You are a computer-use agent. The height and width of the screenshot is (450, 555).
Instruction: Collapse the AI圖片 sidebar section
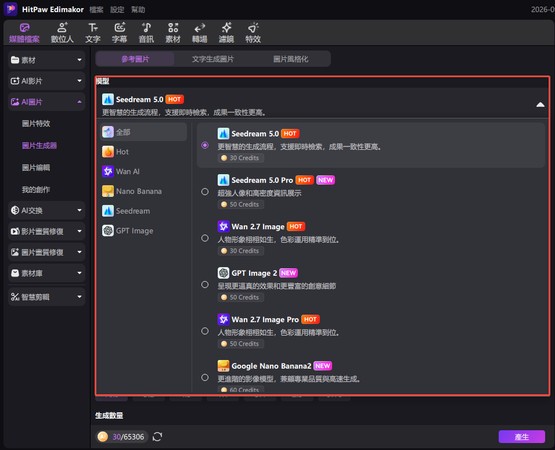(46, 102)
